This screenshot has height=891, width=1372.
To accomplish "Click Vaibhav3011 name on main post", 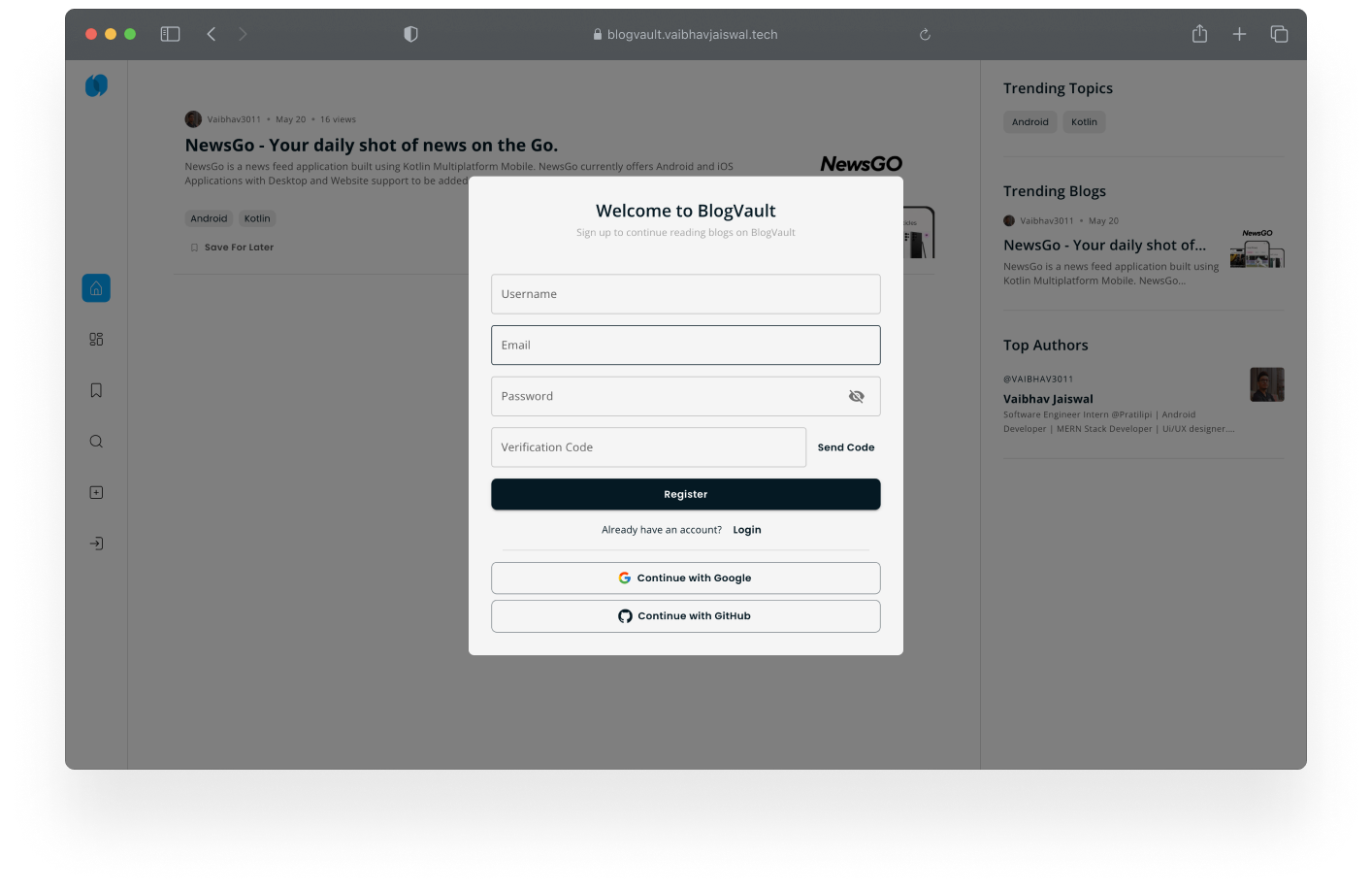I will tap(234, 119).
